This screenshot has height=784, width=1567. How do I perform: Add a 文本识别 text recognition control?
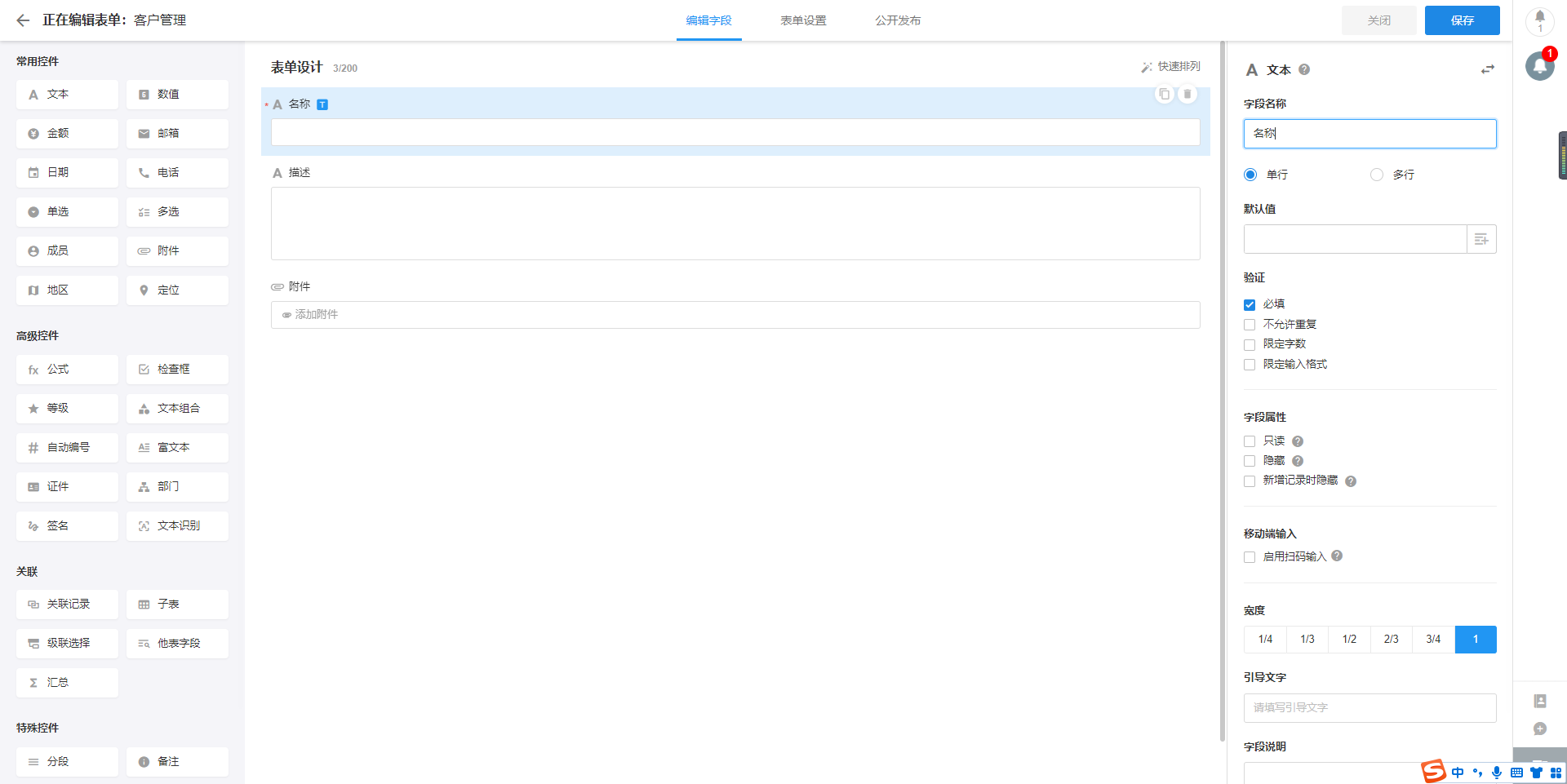point(177,526)
